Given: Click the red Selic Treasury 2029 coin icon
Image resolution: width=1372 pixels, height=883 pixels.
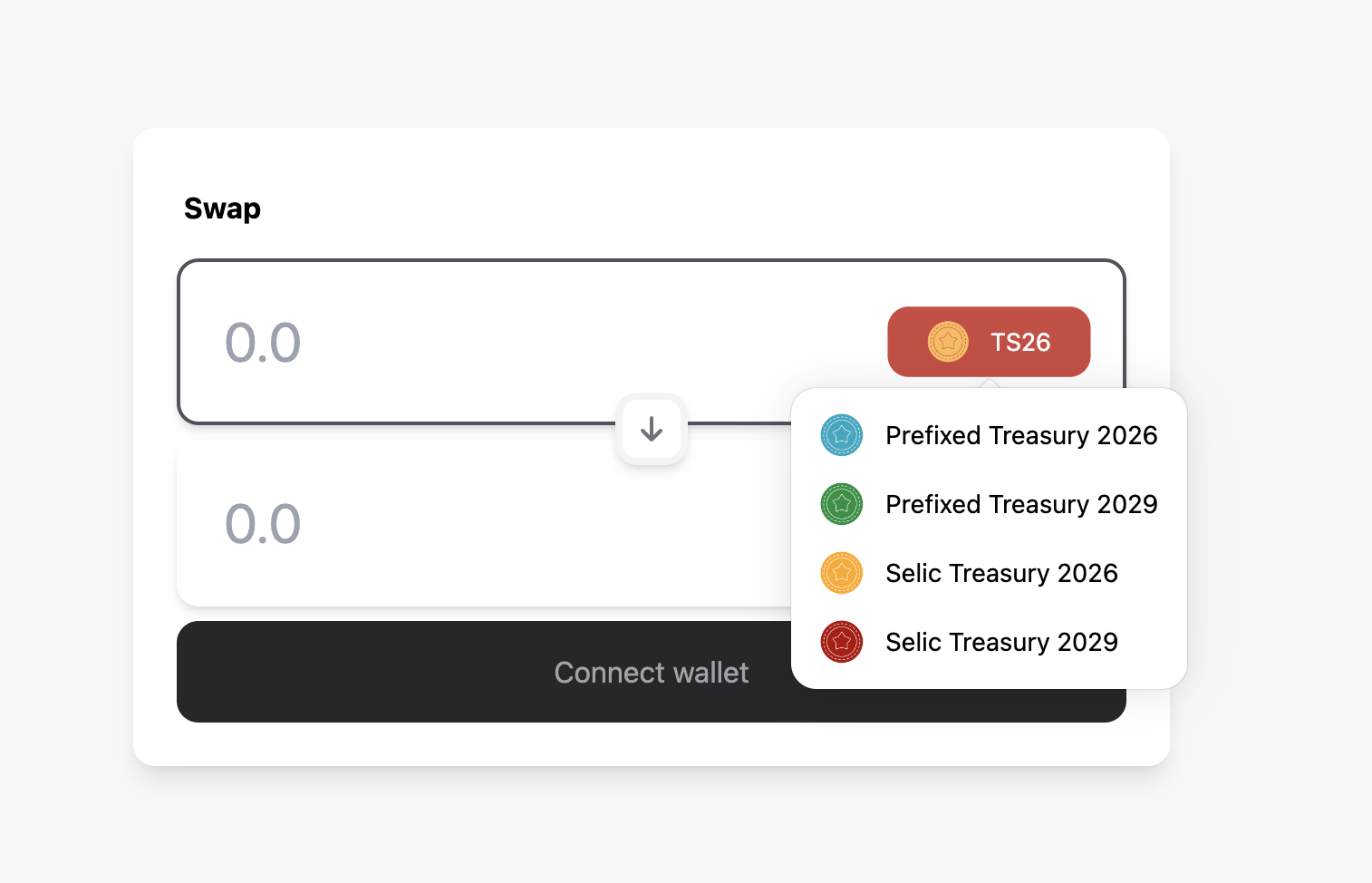Looking at the screenshot, I should click(841, 642).
